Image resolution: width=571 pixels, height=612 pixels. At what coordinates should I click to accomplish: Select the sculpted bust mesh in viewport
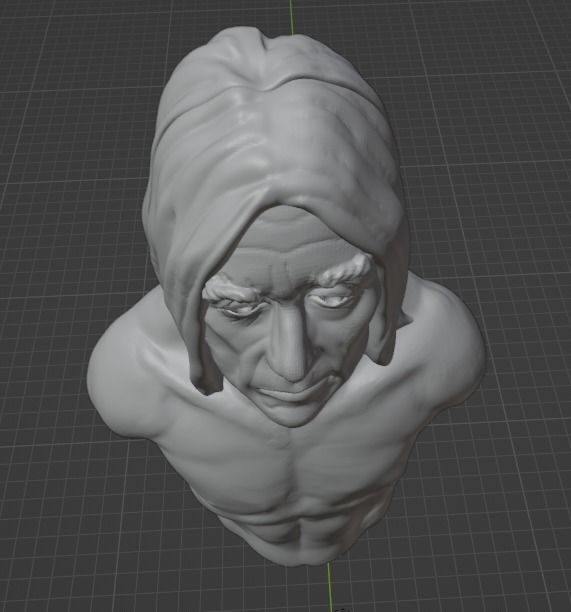(x=286, y=297)
